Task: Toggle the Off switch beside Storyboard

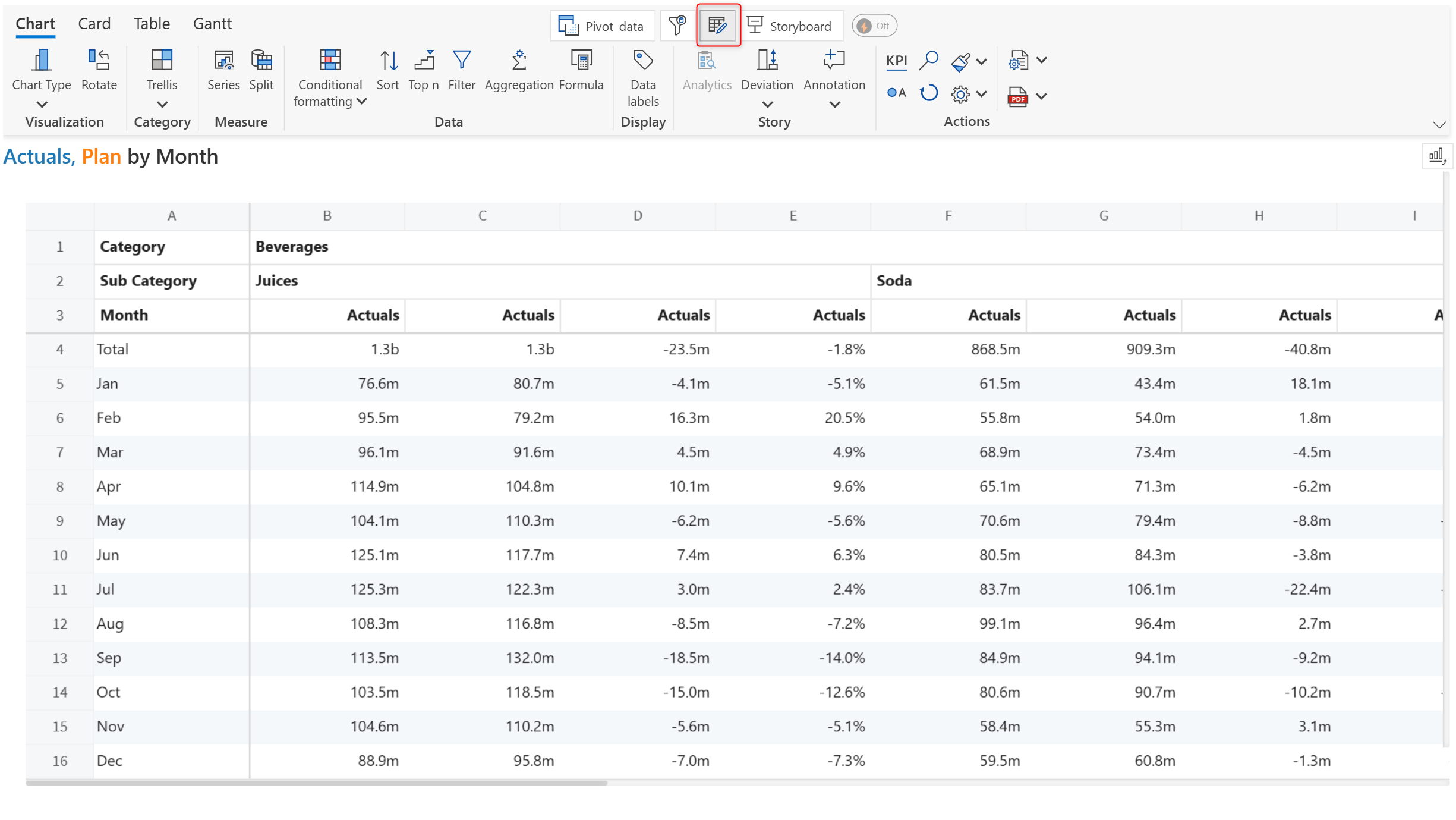Action: pos(874,26)
